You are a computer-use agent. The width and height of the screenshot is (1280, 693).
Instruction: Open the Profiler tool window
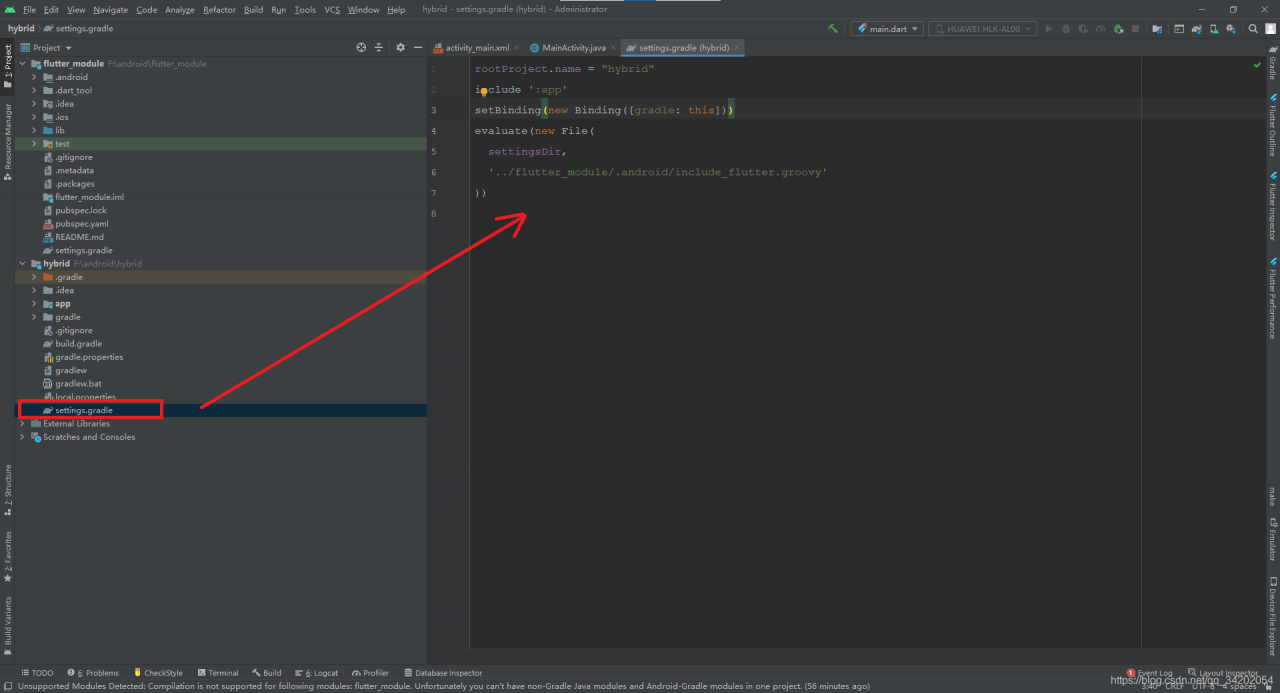pyautogui.click(x=370, y=673)
